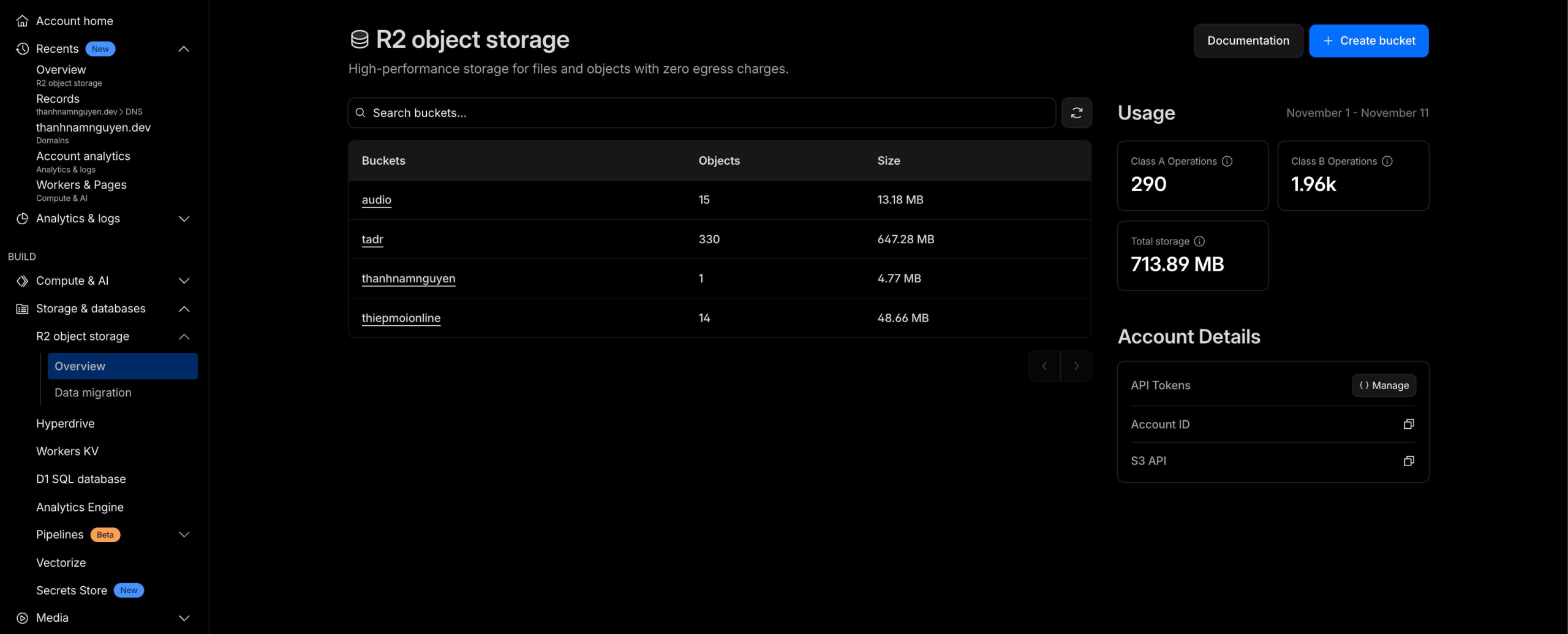1568x634 pixels.
Task: Collapse the Recents section
Action: point(184,49)
